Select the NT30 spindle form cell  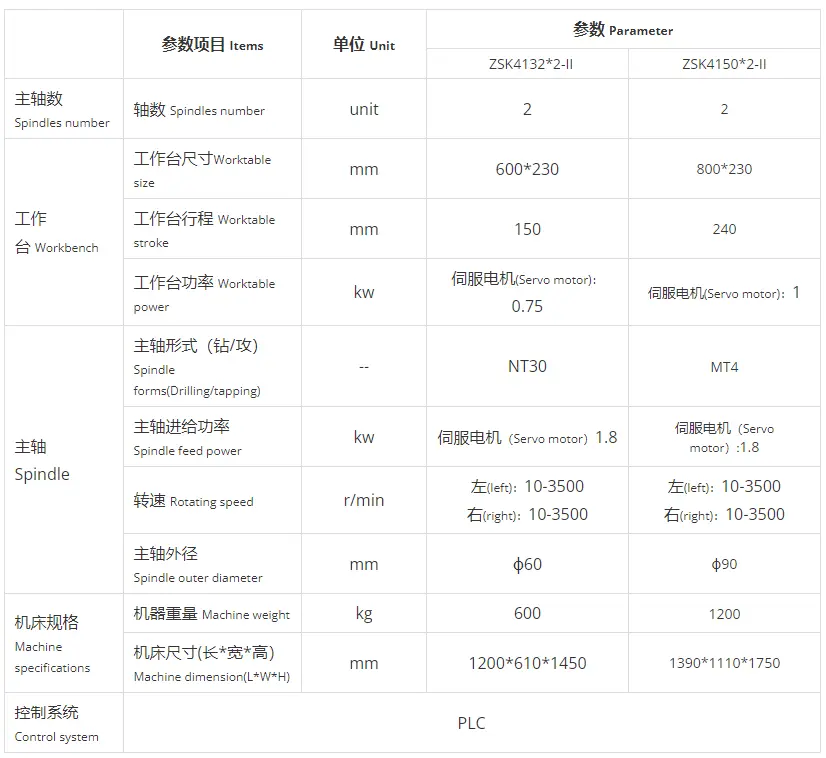point(527,366)
